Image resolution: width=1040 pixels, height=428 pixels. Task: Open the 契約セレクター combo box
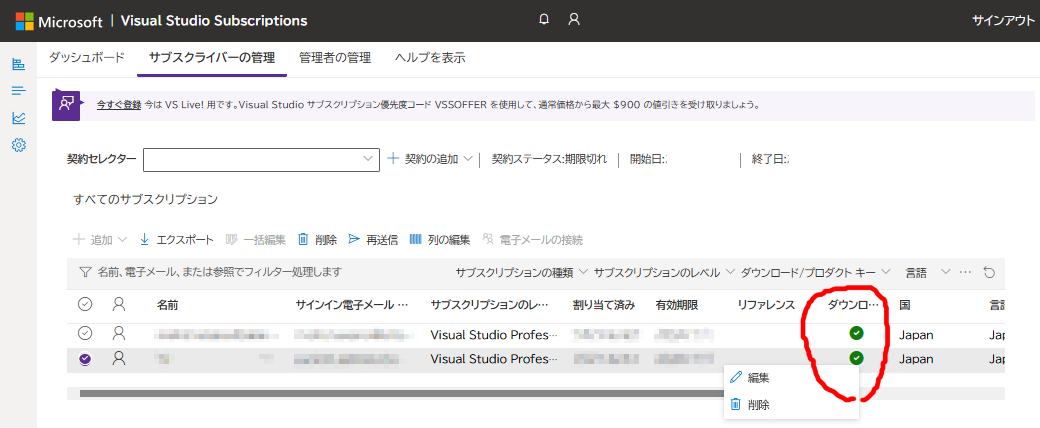(261, 159)
